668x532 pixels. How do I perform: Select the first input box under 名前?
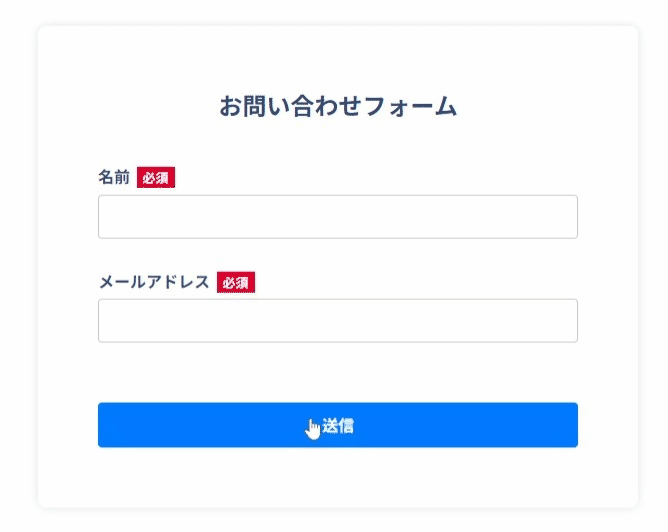[337, 217]
